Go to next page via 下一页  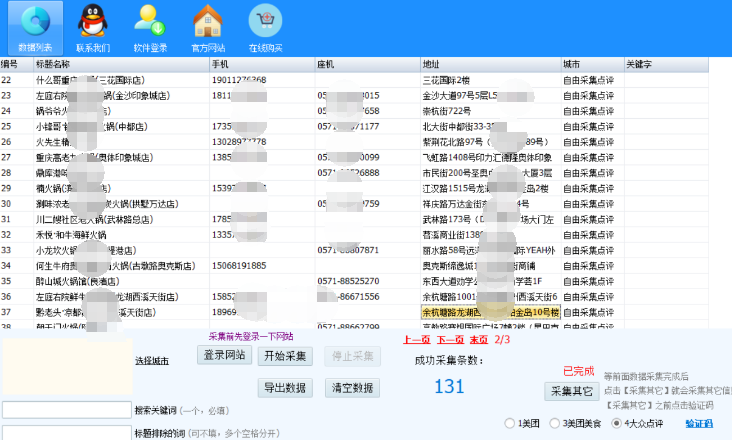click(452, 339)
